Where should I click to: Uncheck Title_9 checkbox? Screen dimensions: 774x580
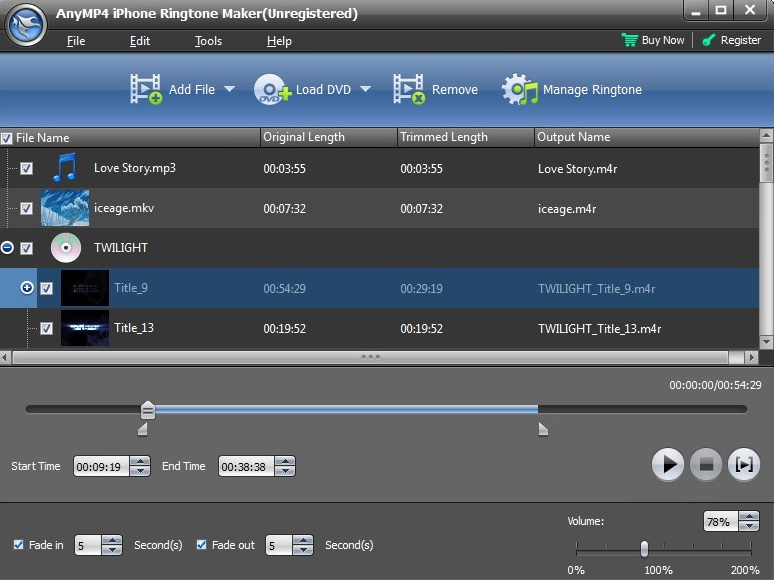coord(46,288)
